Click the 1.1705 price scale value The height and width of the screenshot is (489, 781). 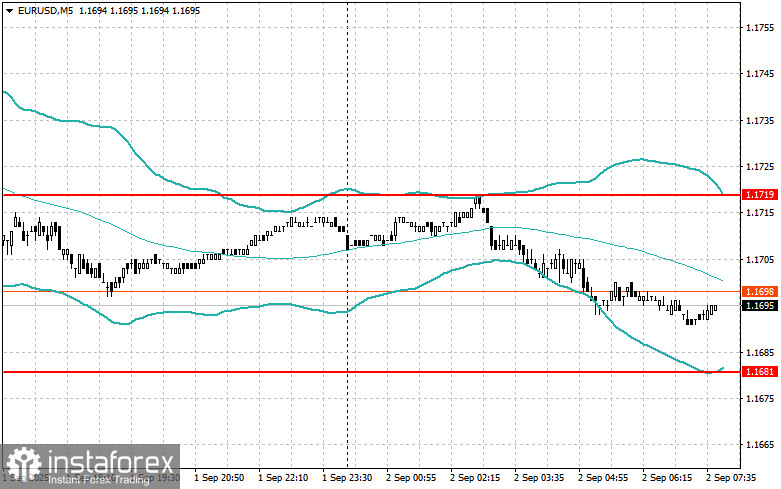760,259
